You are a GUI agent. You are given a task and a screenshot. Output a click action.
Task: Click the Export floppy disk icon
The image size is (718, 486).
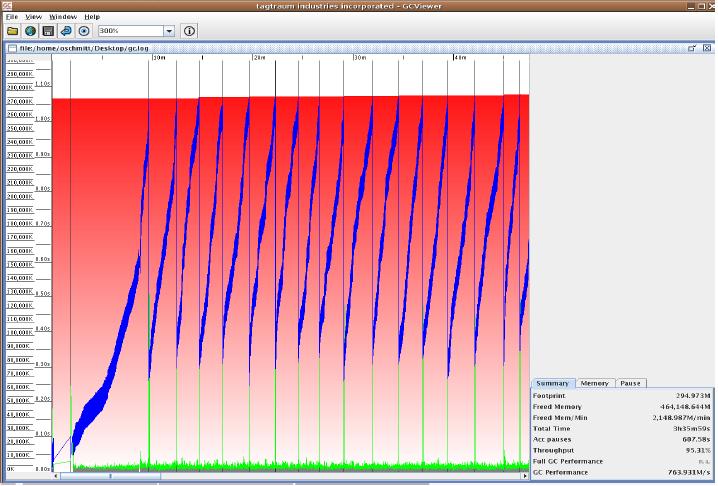pyautogui.click(x=47, y=31)
